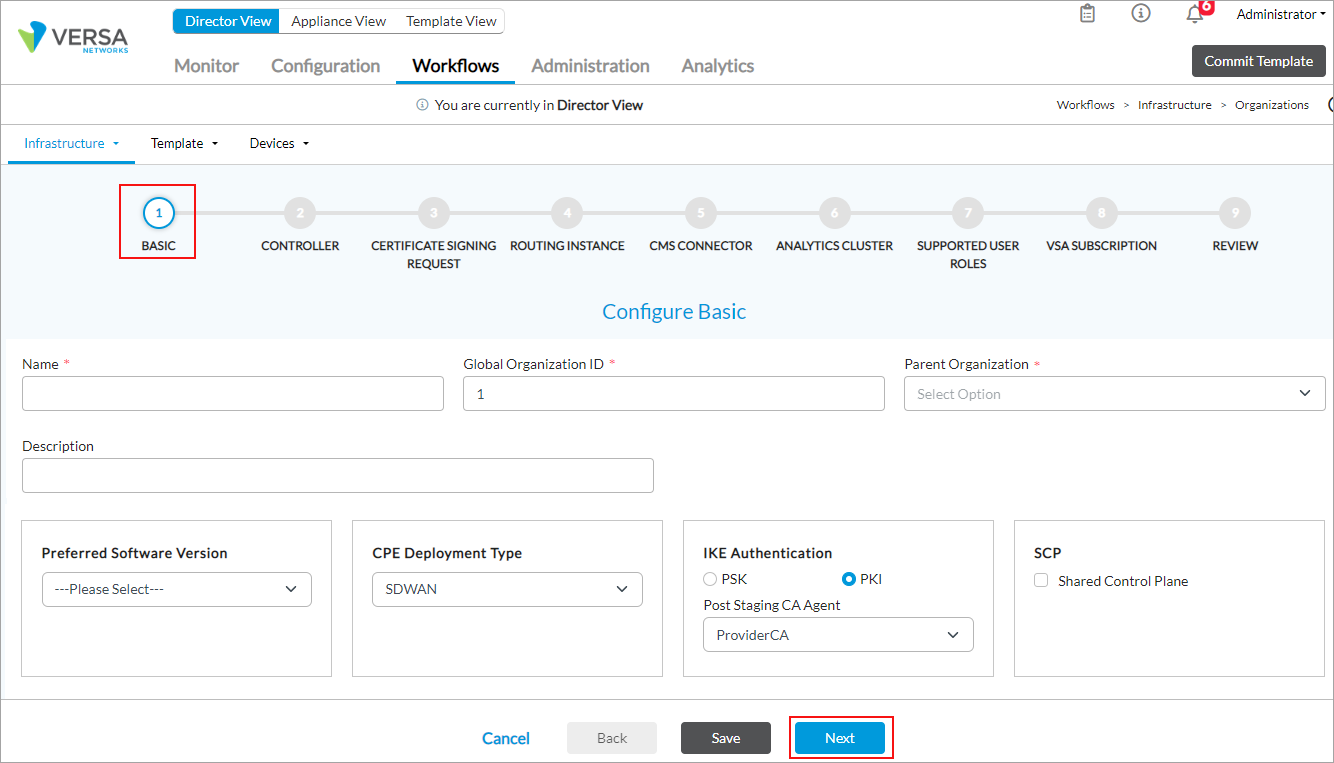The height and width of the screenshot is (763, 1334).
Task: Select step 9 Review circle
Action: pyautogui.click(x=1235, y=212)
